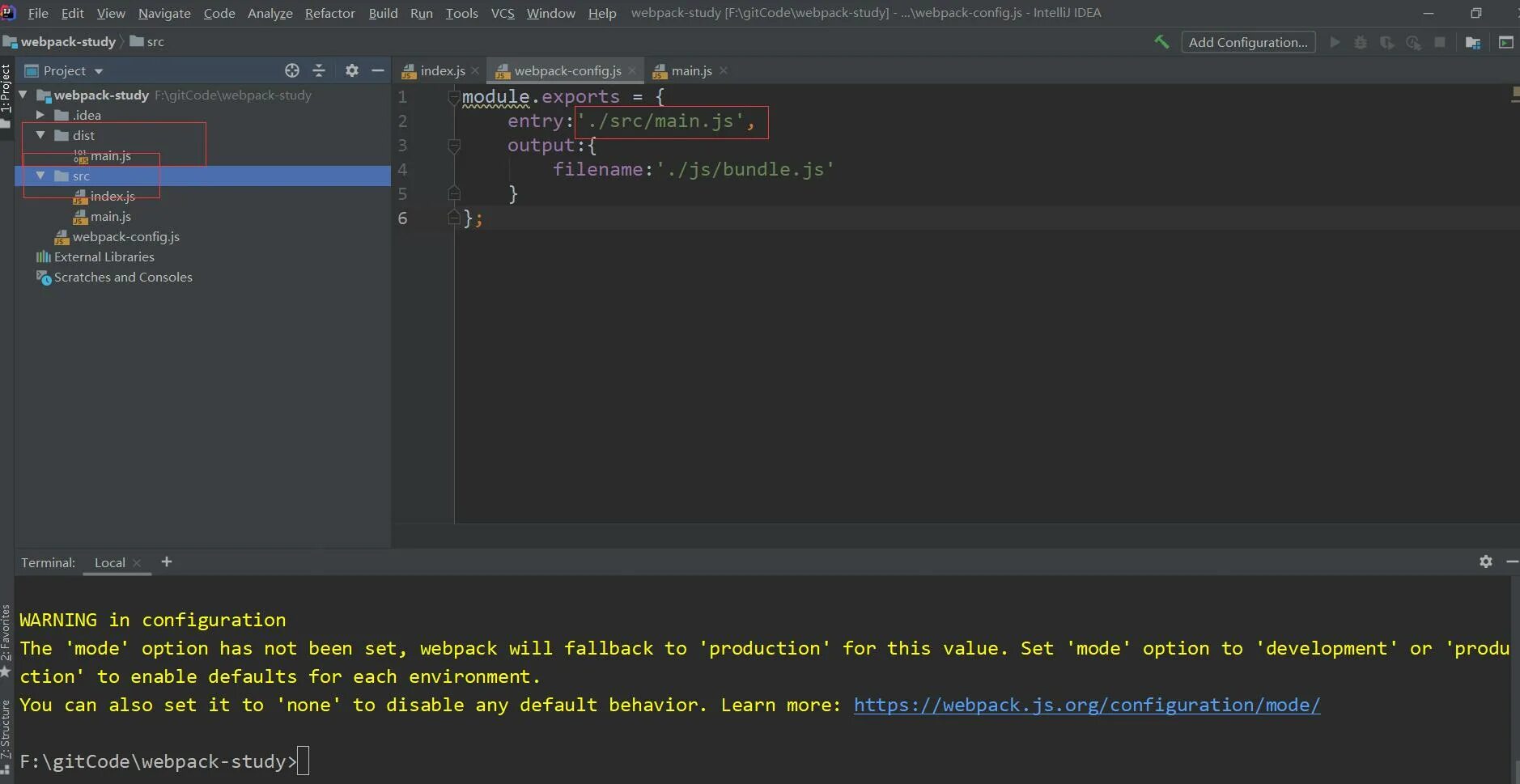
Task: Click the Run with Coverage icon
Action: 1386,42
